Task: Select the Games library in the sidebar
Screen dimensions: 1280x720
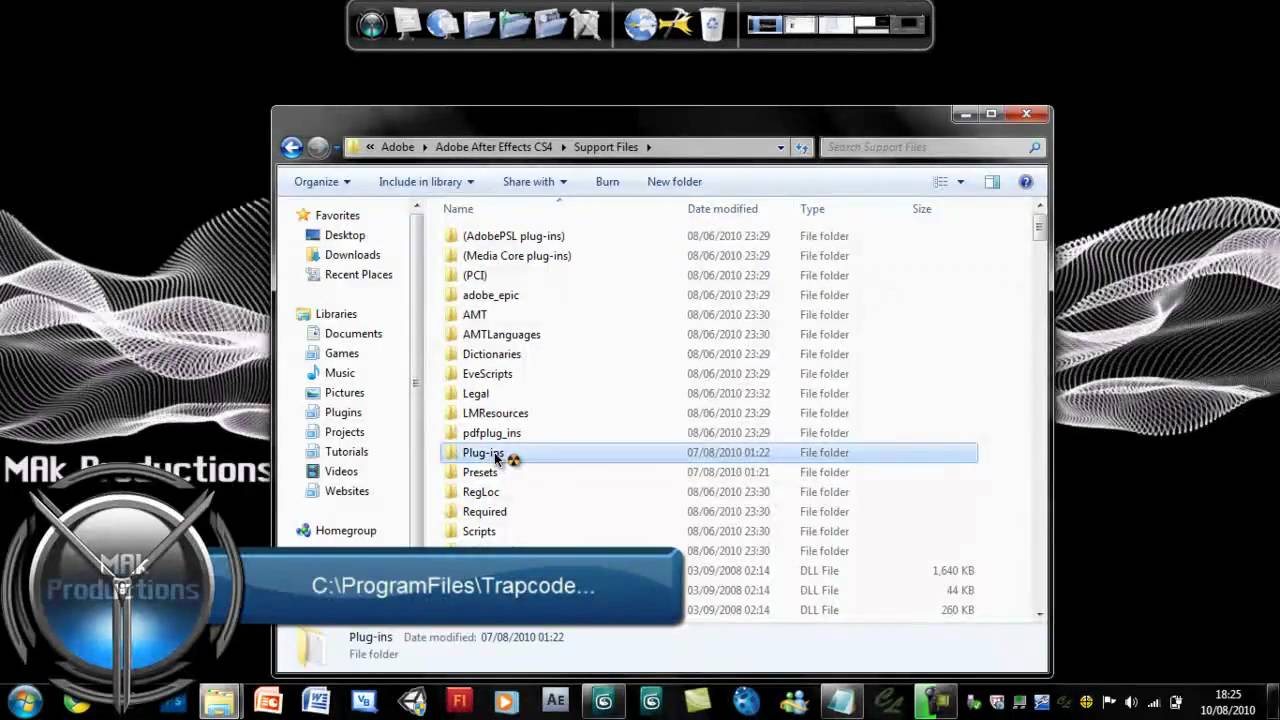Action: click(341, 353)
